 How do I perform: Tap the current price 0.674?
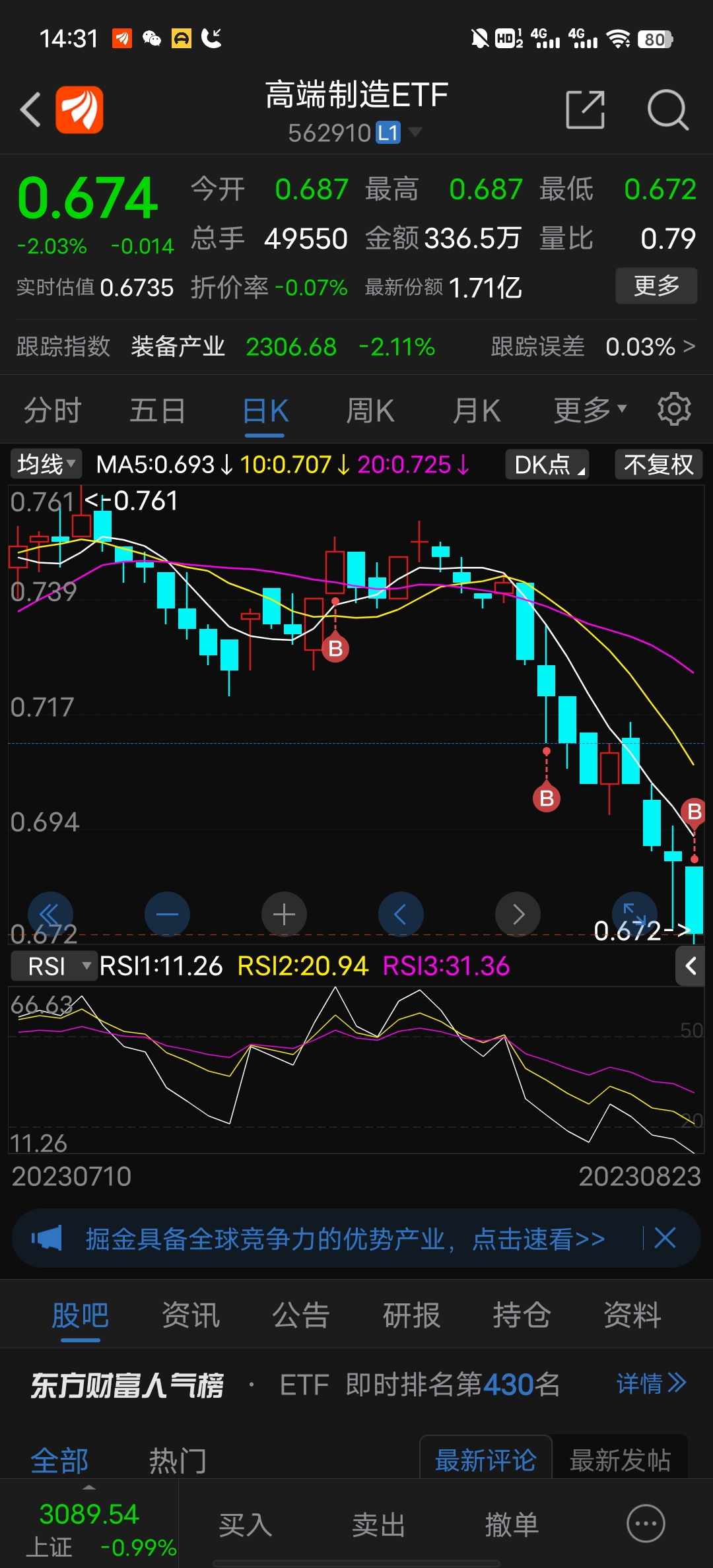88,198
